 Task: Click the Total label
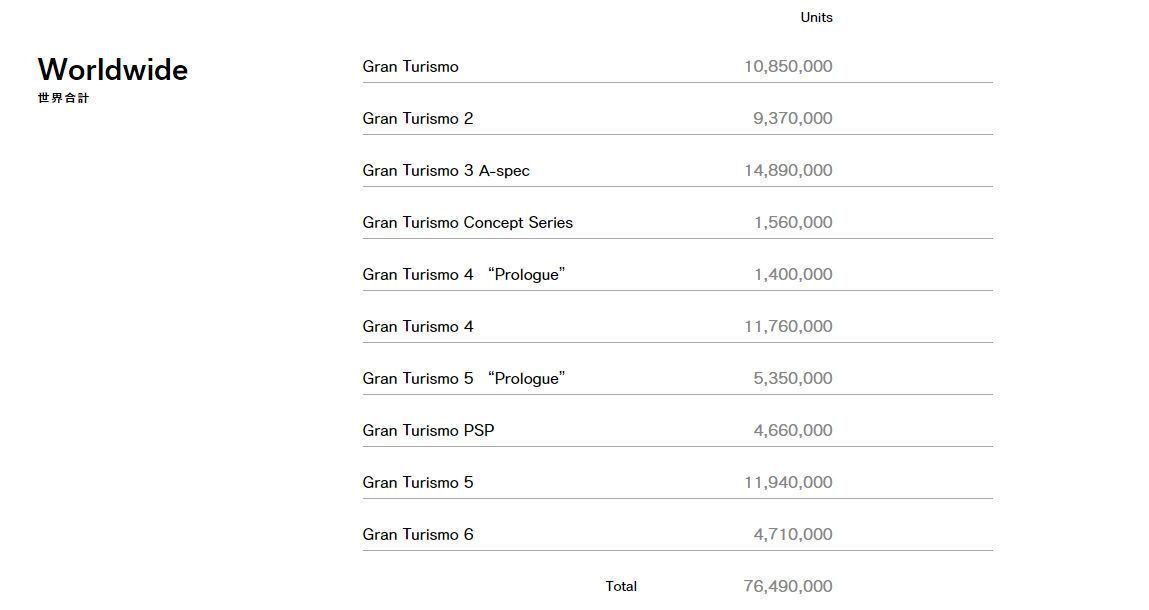click(x=621, y=587)
